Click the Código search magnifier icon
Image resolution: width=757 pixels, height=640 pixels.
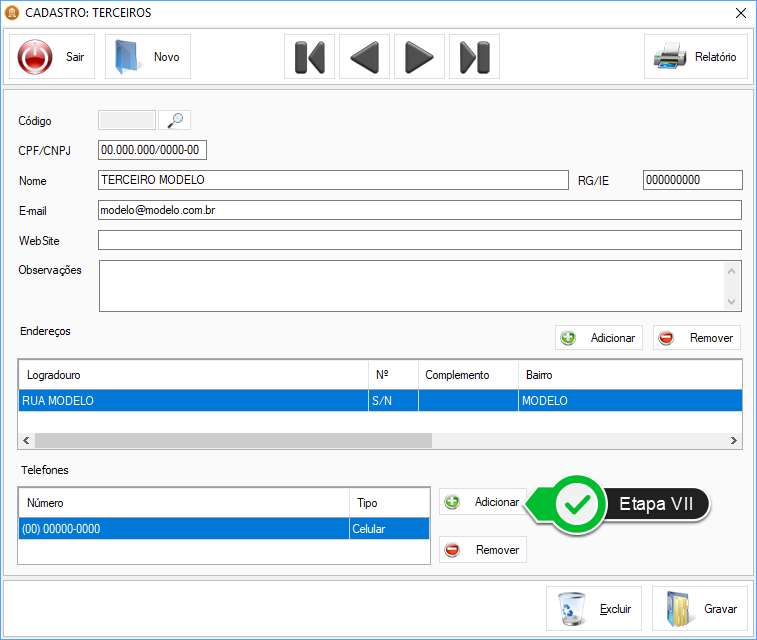[175, 120]
